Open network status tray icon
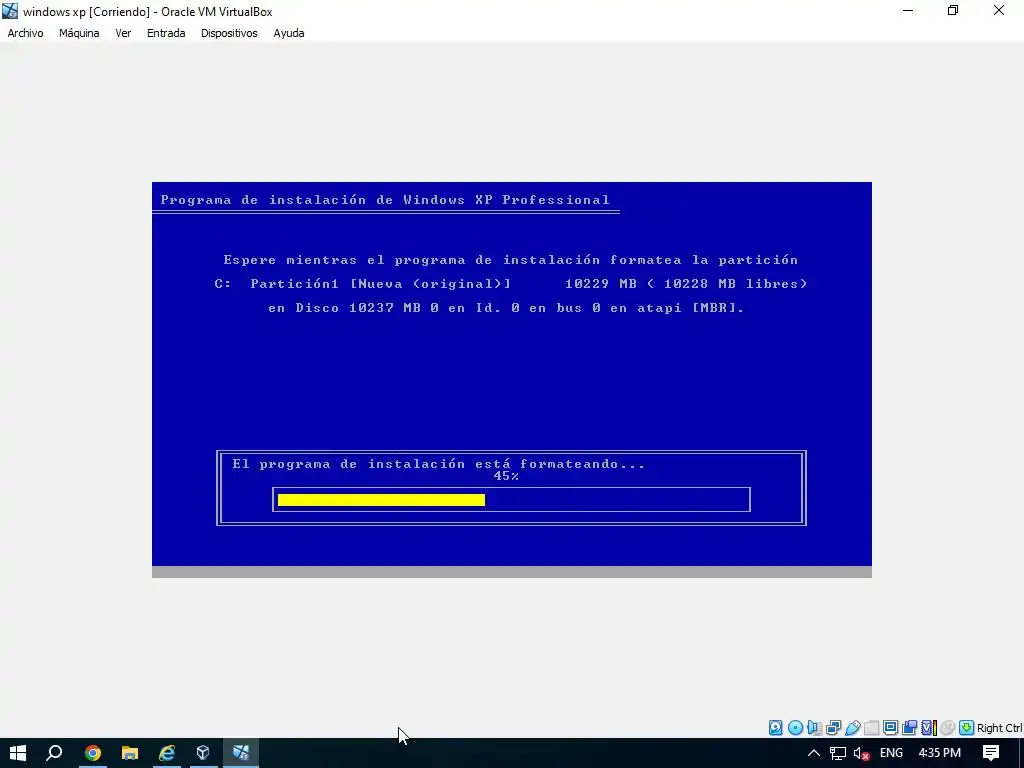Screen dimensions: 1024x768 tap(838, 753)
